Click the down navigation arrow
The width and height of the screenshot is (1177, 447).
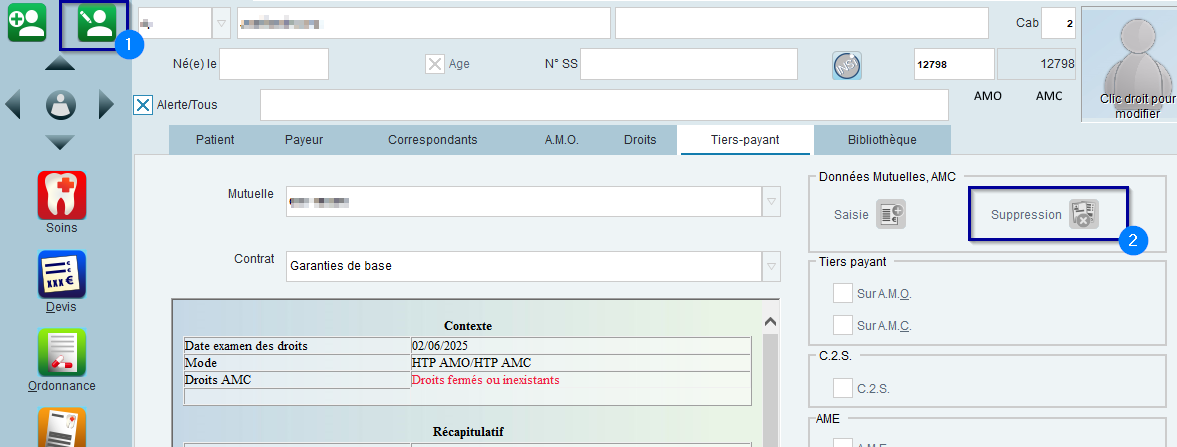(x=60, y=142)
